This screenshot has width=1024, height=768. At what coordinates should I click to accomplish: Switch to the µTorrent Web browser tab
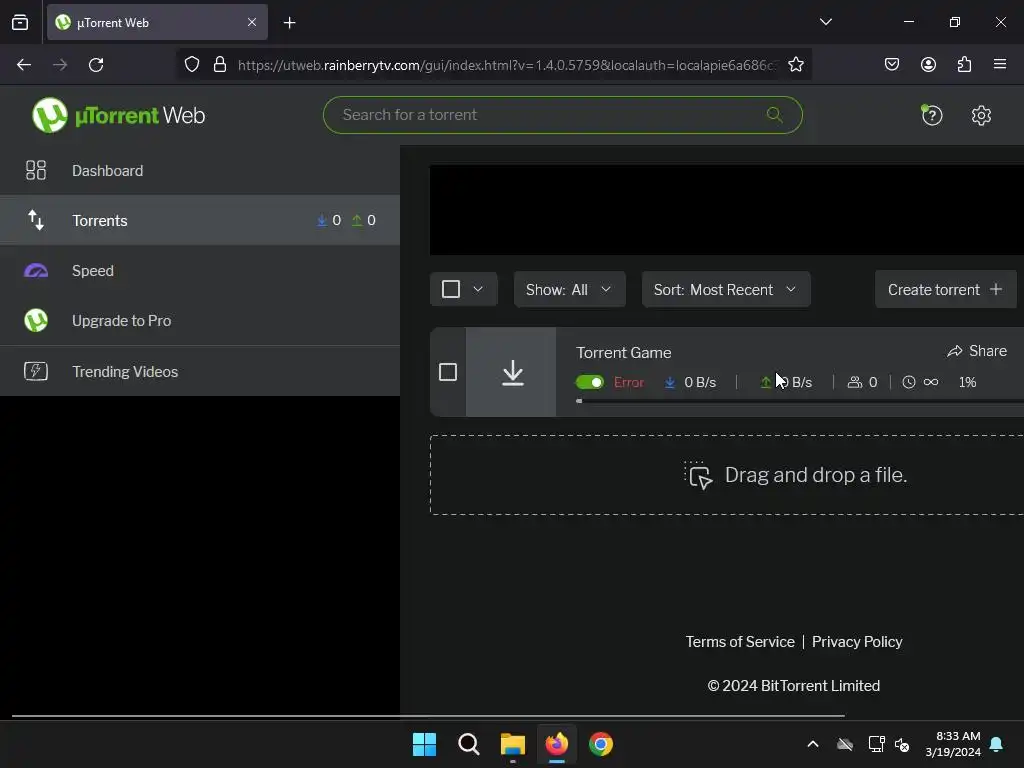(x=157, y=22)
